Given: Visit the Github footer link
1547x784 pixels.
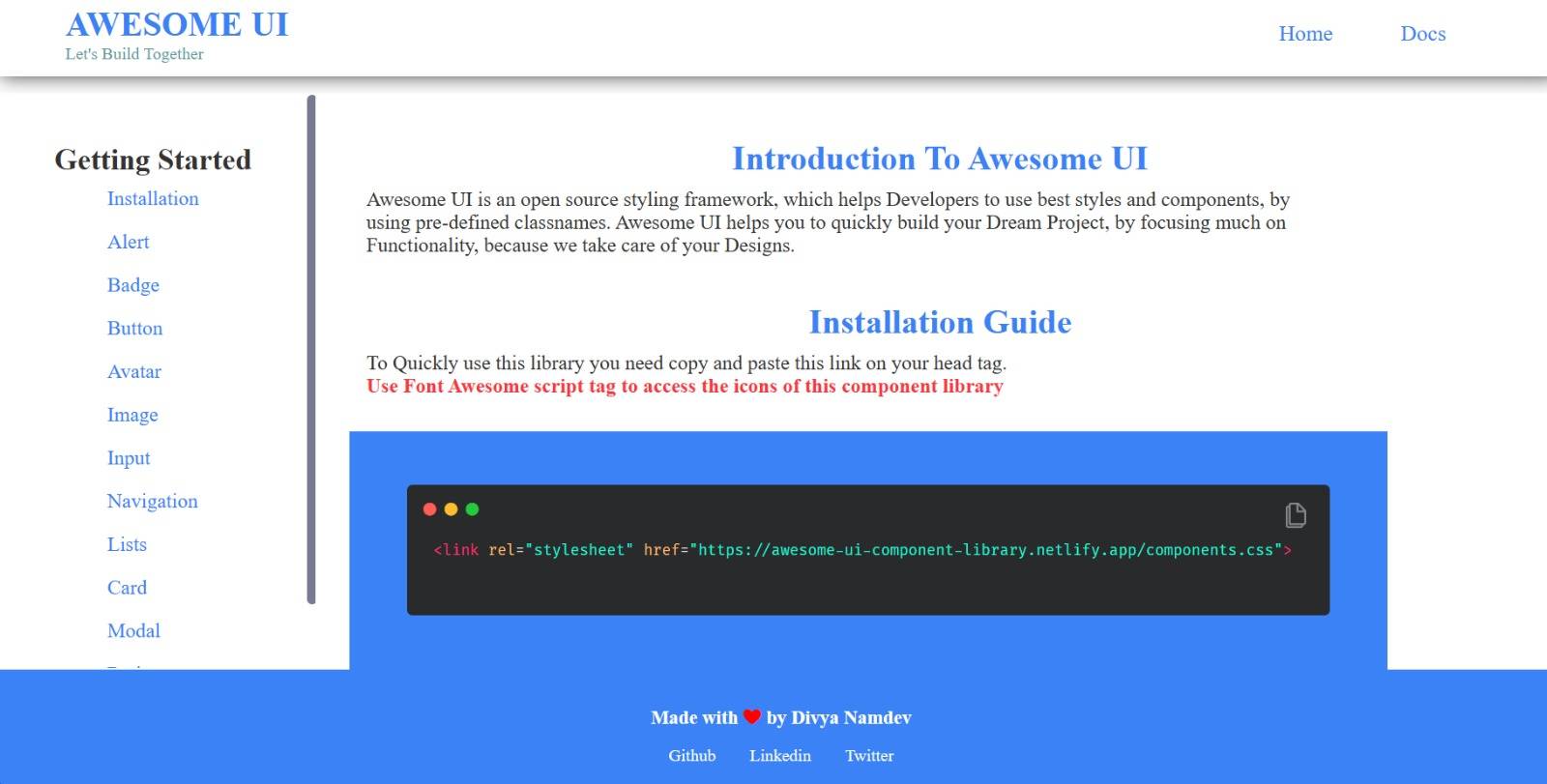Looking at the screenshot, I should 692,756.
